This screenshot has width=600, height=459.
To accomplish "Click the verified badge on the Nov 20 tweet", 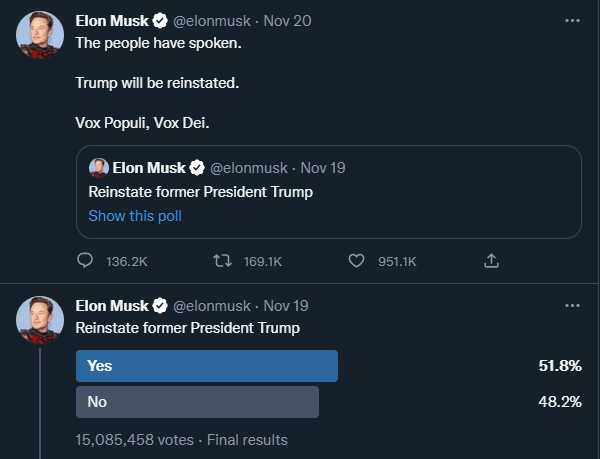I will coord(161,21).
